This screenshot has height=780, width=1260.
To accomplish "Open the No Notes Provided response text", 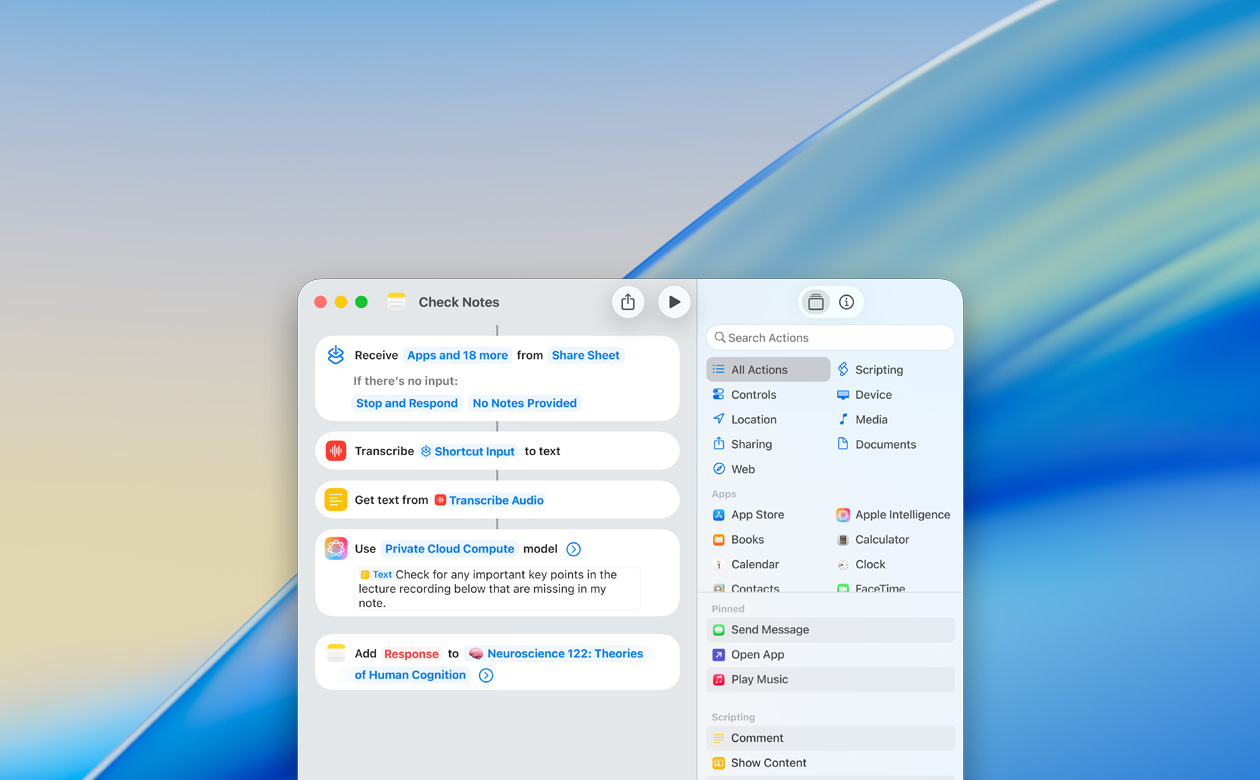I will point(524,402).
